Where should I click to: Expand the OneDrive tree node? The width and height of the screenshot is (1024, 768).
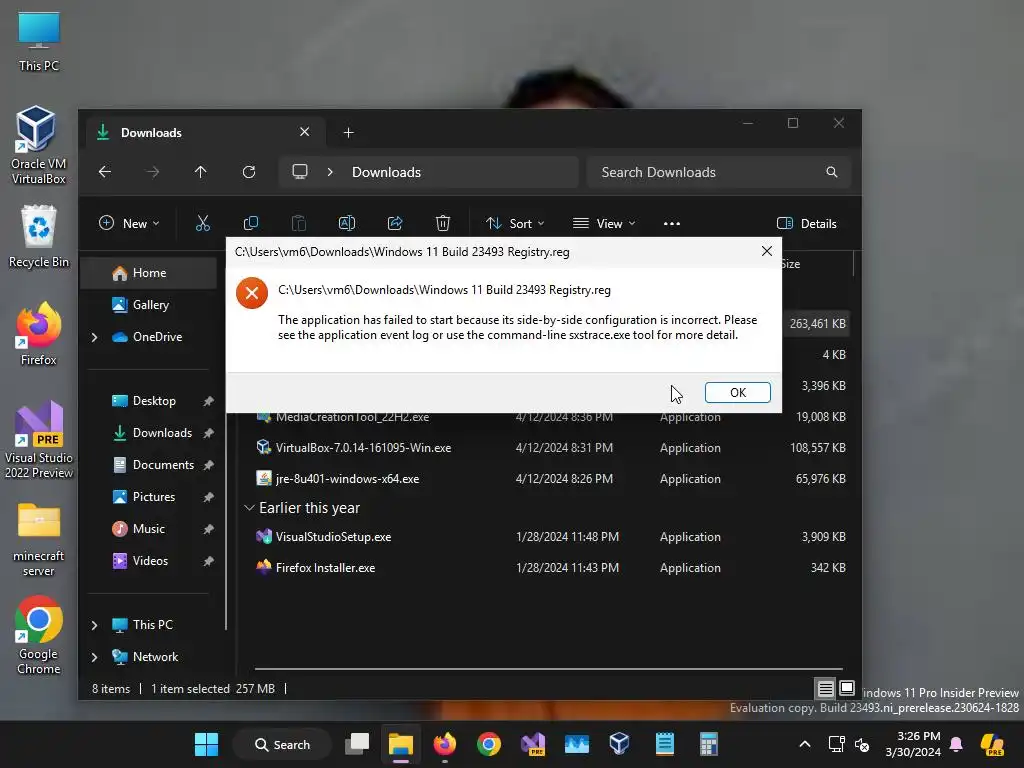click(95, 337)
